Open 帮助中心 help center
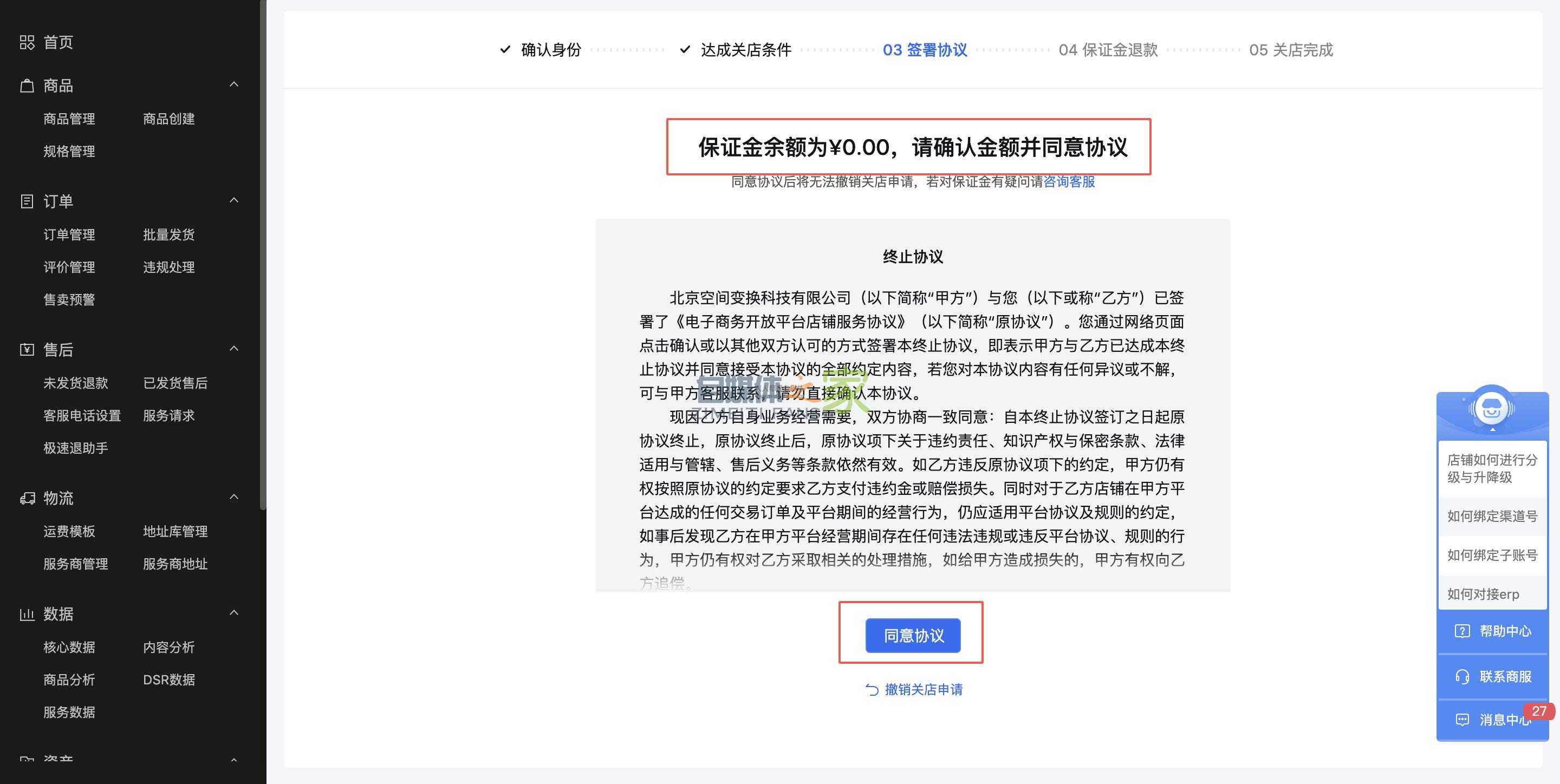Viewport: 1560px width, 784px height. [x=1493, y=631]
